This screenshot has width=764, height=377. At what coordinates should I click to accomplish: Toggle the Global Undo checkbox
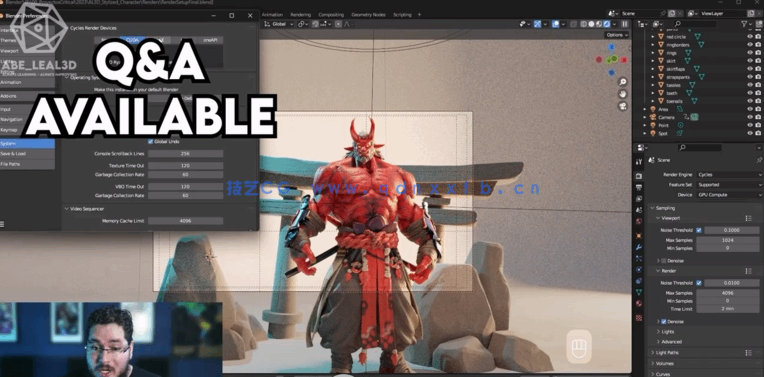[x=151, y=141]
